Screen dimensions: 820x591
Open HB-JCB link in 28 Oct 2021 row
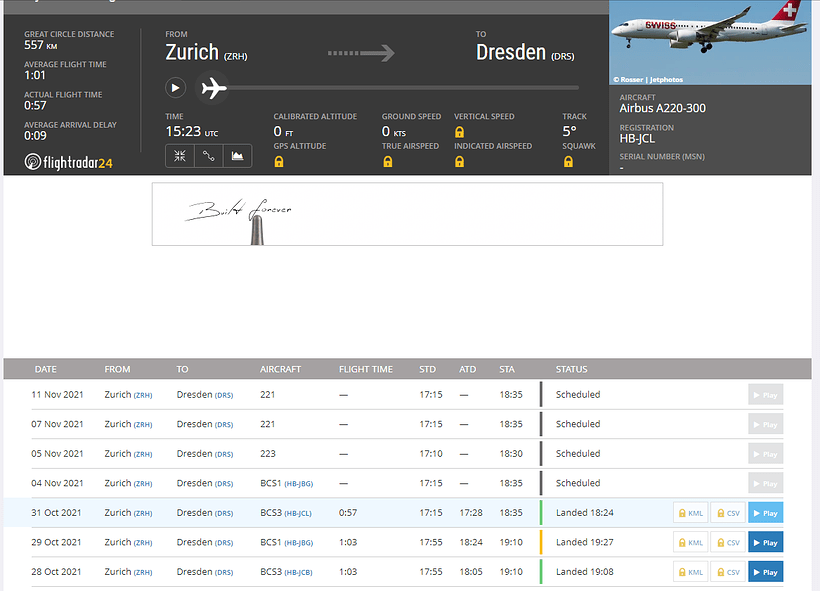pos(298,573)
